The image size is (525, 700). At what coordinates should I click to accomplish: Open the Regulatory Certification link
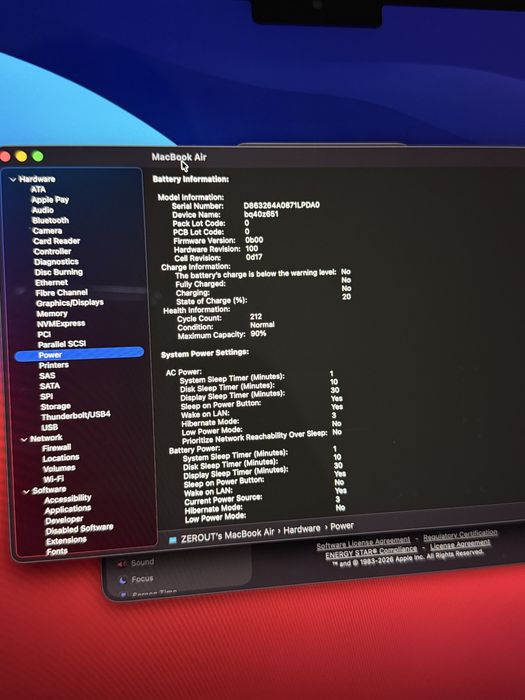click(x=460, y=534)
